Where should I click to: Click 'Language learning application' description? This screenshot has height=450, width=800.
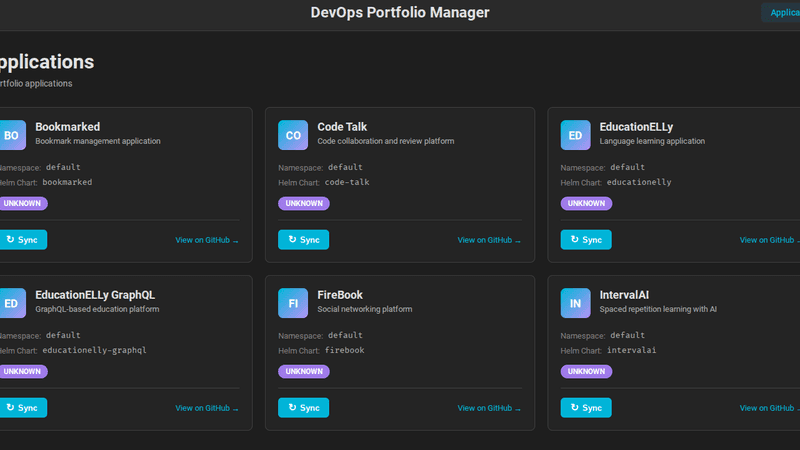[x=652, y=141]
